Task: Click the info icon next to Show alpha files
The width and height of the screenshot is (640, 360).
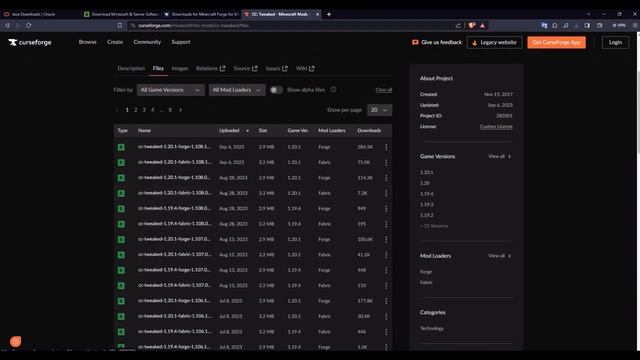Action: [333, 89]
